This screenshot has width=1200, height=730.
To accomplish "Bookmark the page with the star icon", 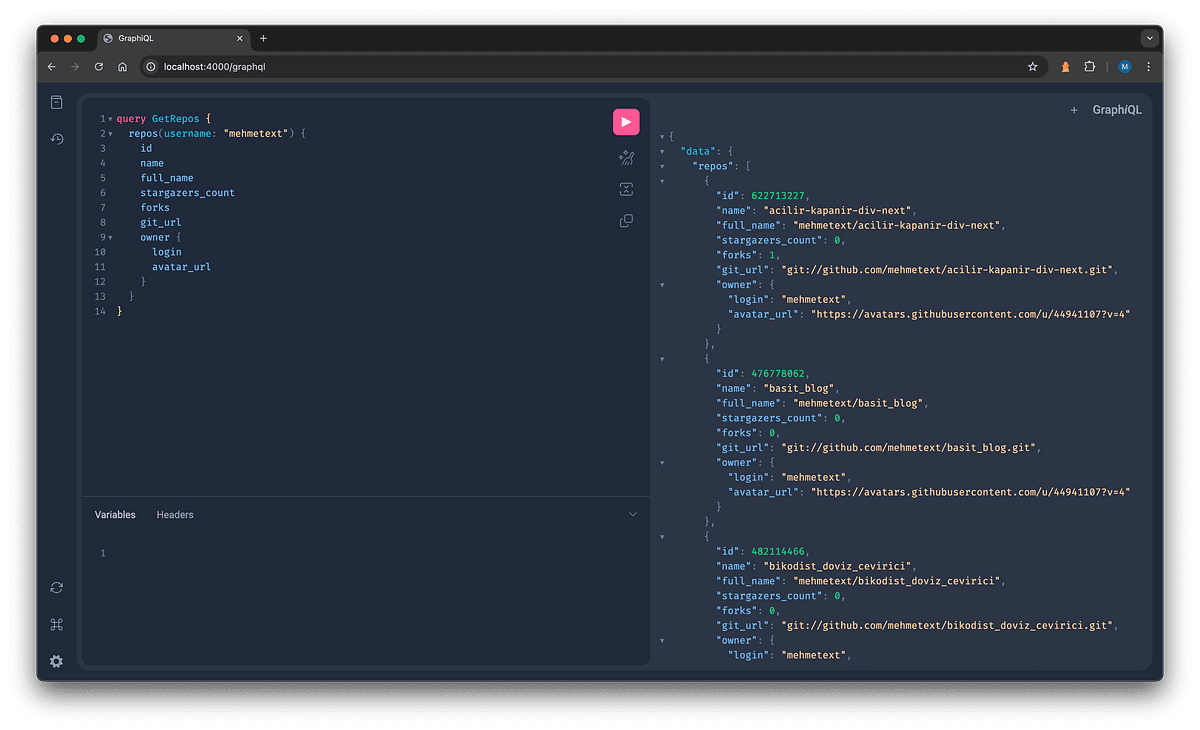I will click(x=1033, y=65).
